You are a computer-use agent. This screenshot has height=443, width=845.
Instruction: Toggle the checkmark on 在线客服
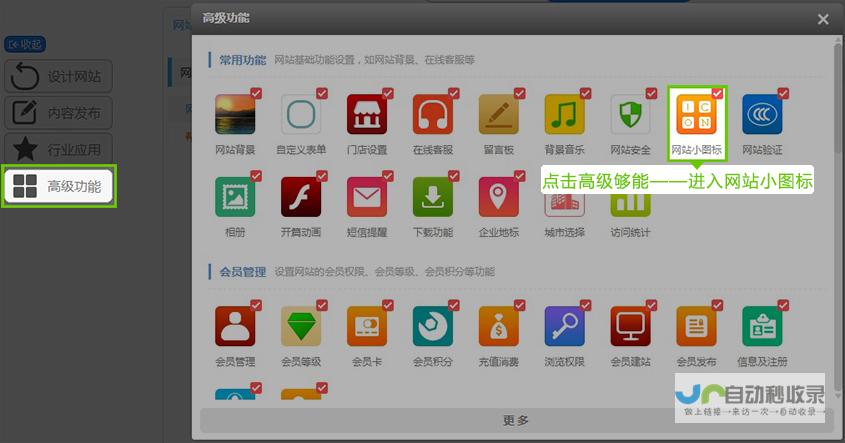tap(454, 93)
